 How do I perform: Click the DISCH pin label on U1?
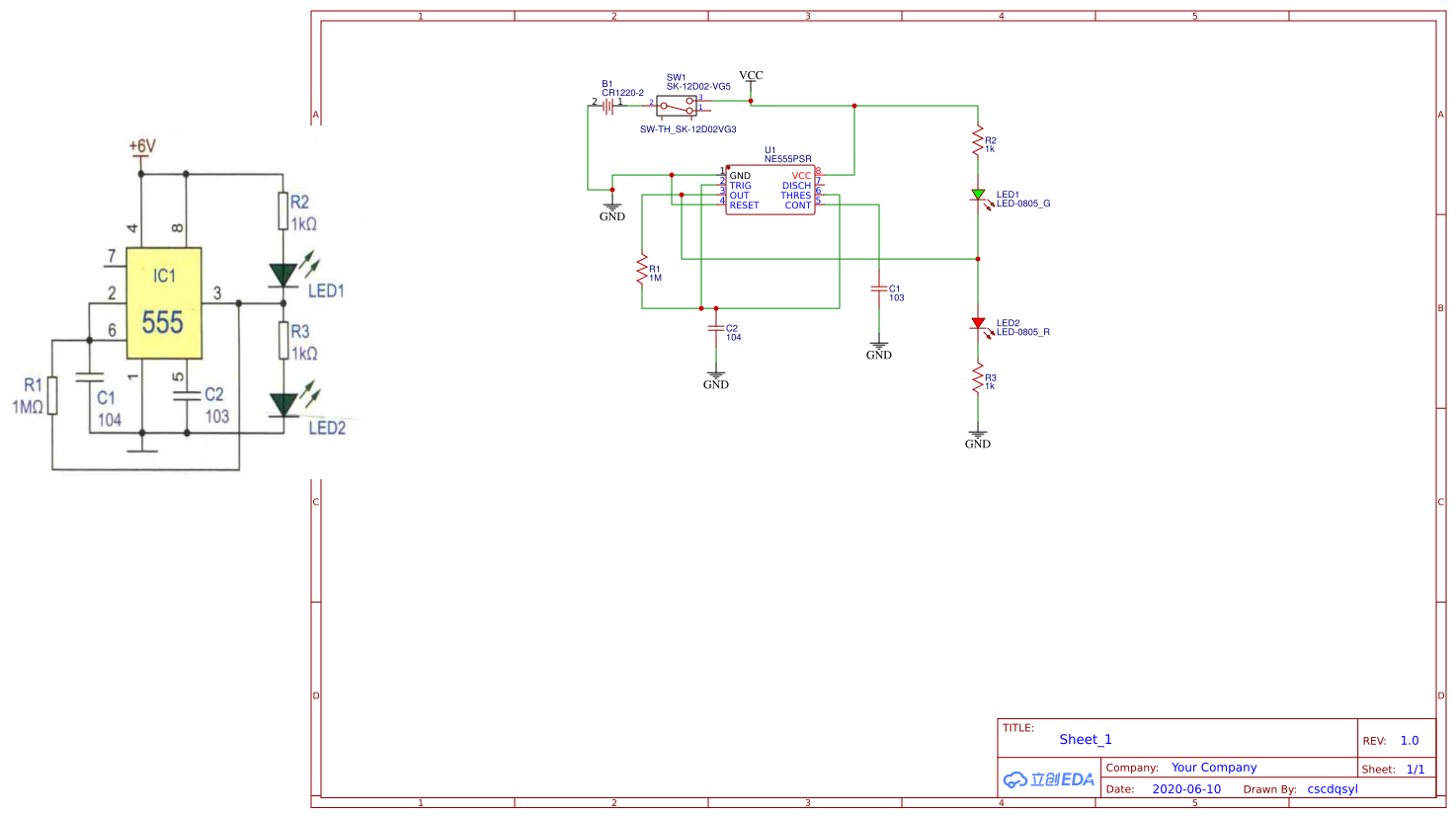click(796, 186)
